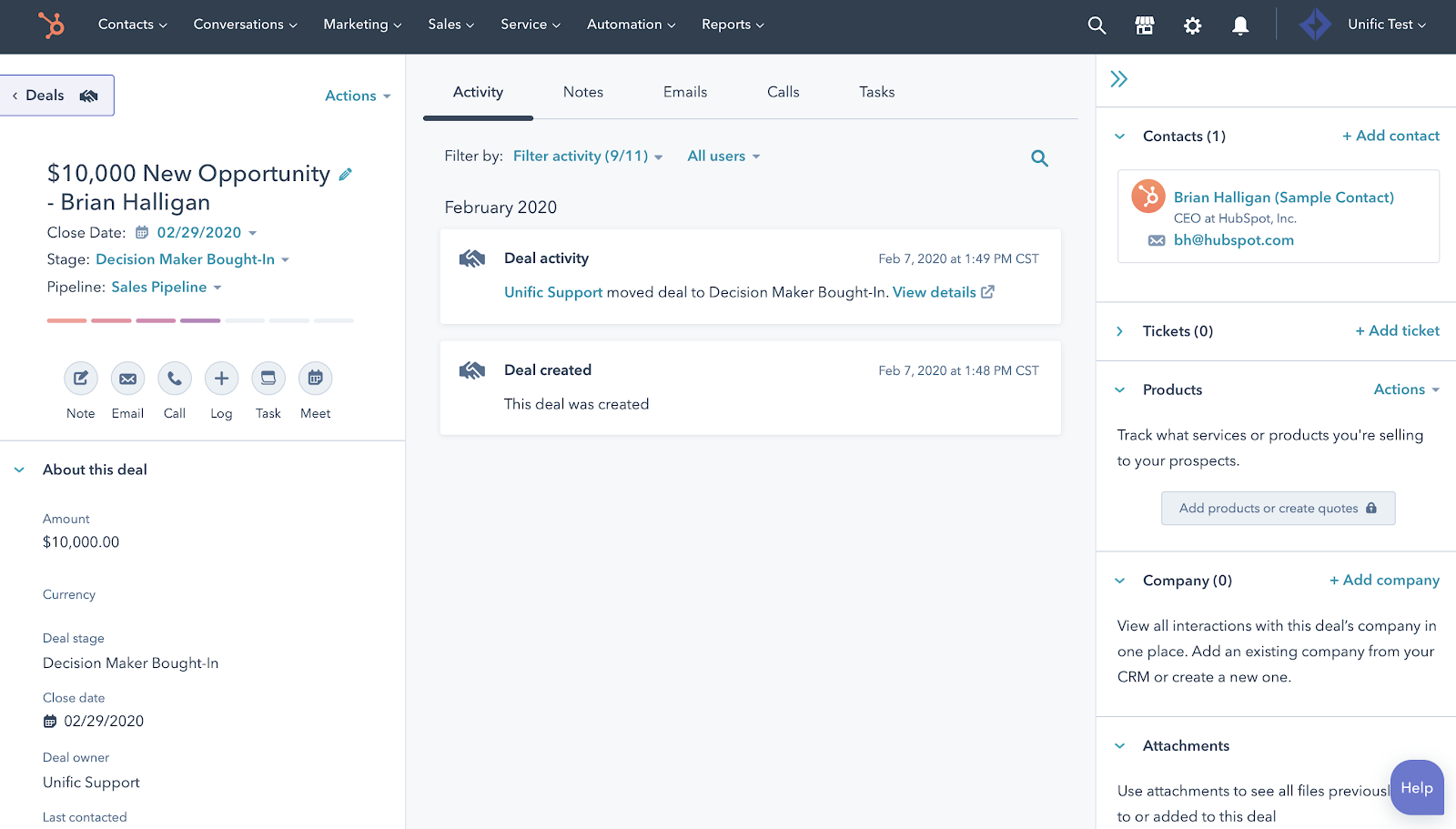Viewport: 1456px width, 829px height.
Task: Open the Service navigation menu
Action: [531, 25]
